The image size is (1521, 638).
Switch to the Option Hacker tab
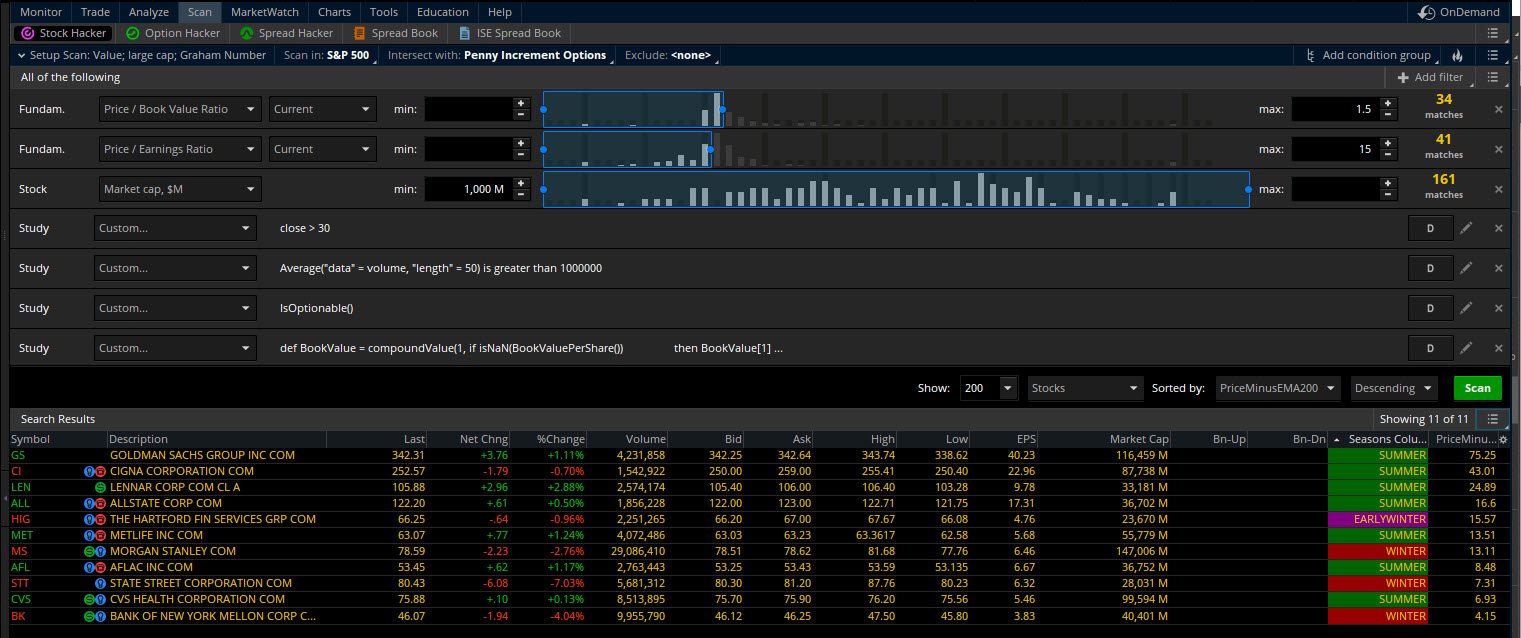pos(173,33)
